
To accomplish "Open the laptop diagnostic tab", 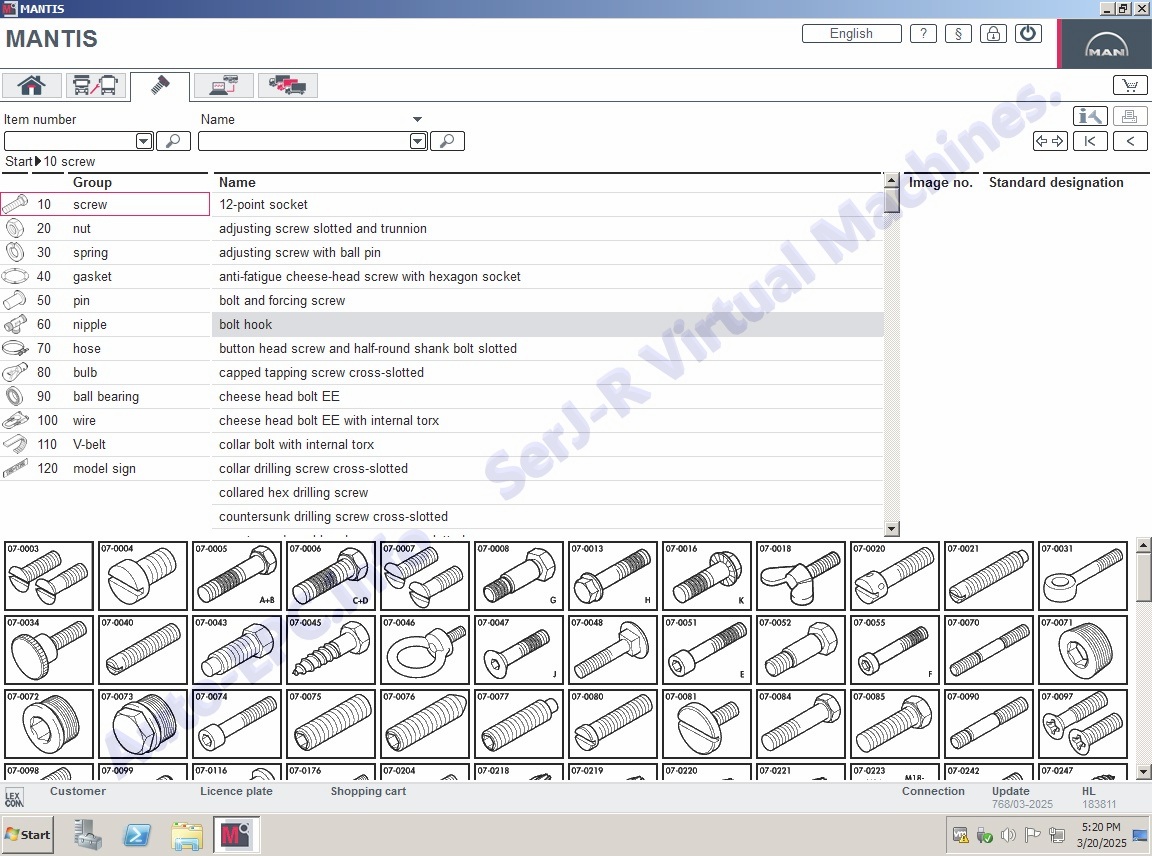I will (x=224, y=85).
